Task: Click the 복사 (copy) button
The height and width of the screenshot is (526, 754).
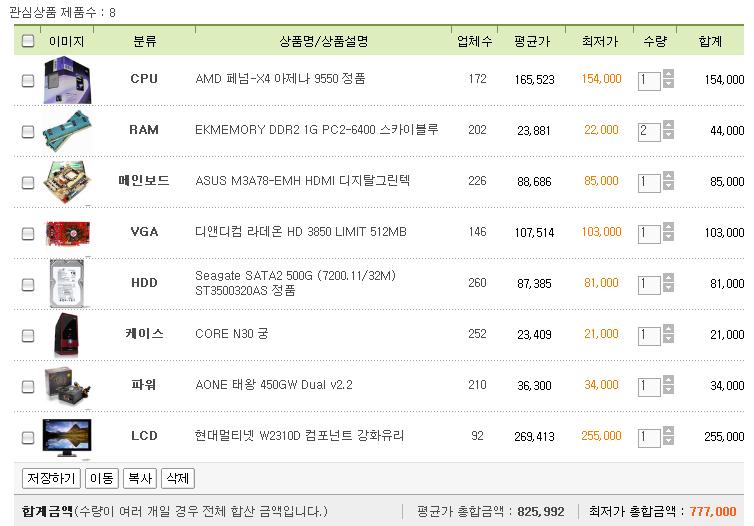Action: [139, 479]
